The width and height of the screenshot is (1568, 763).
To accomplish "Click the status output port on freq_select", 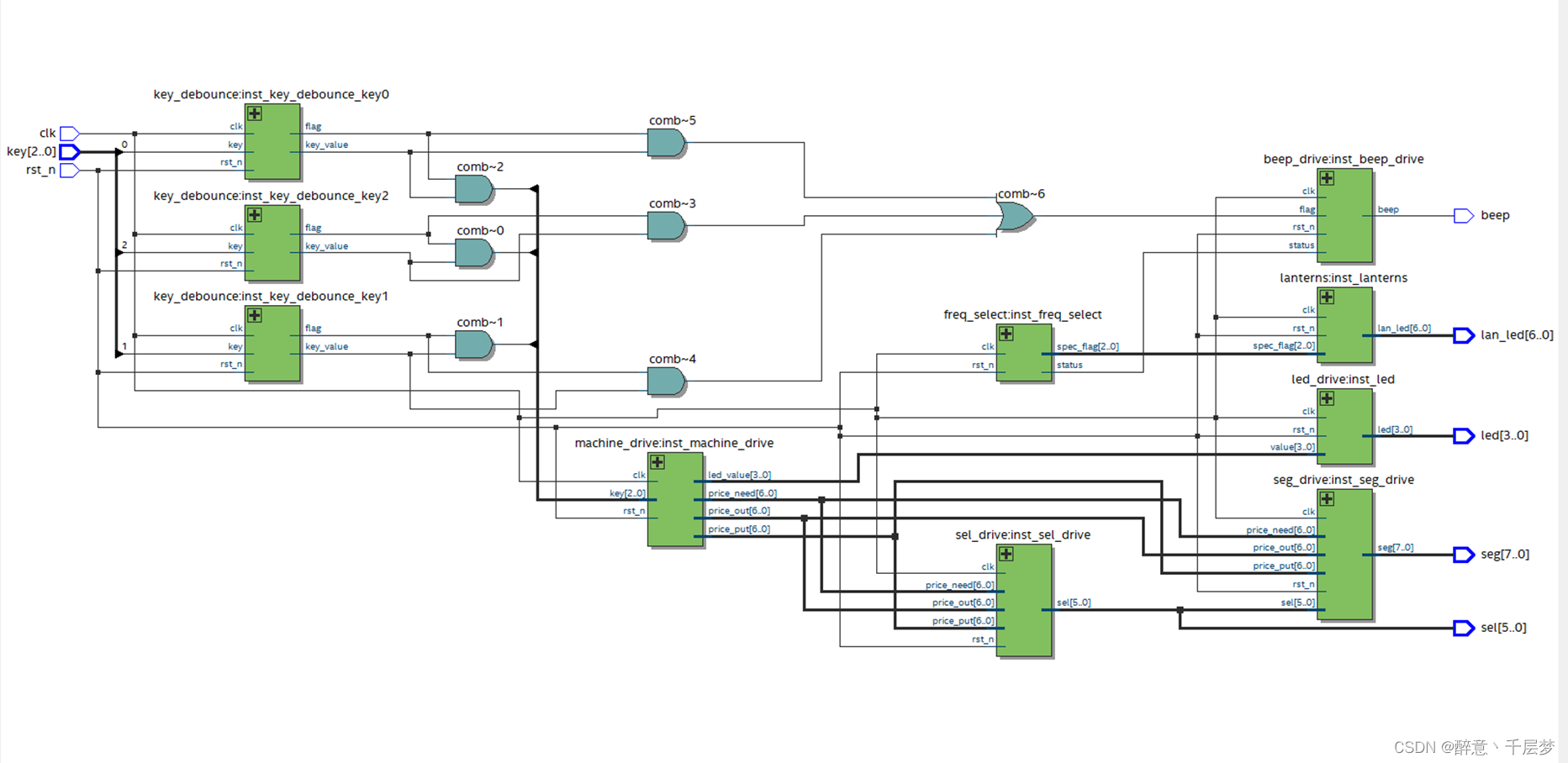I will click(x=1069, y=366).
